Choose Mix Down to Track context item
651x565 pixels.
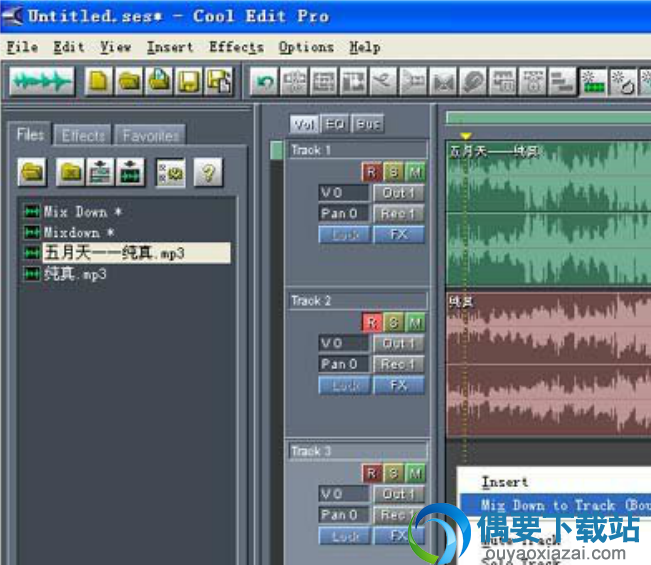(x=556, y=505)
